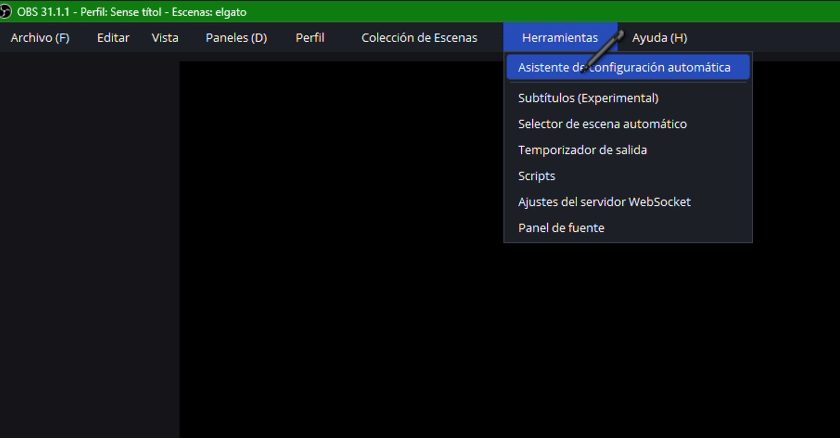840x438 pixels.
Task: Open the Archivo (F) menu
Action: tap(40, 38)
